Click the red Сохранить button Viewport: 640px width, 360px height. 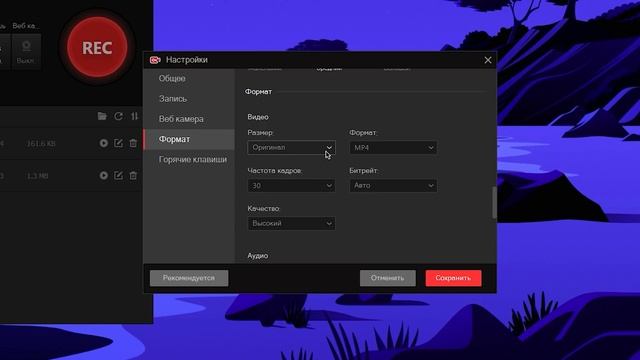(x=453, y=278)
